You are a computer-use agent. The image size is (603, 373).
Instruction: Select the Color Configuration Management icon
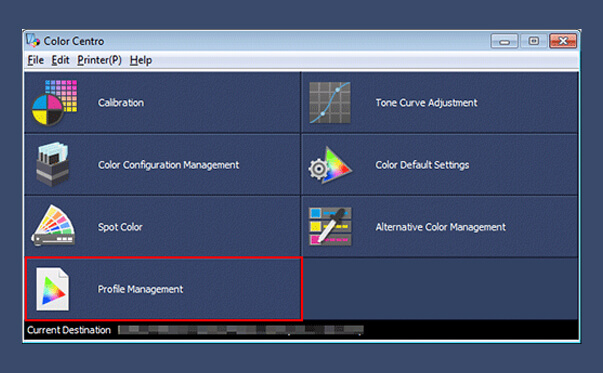point(53,164)
